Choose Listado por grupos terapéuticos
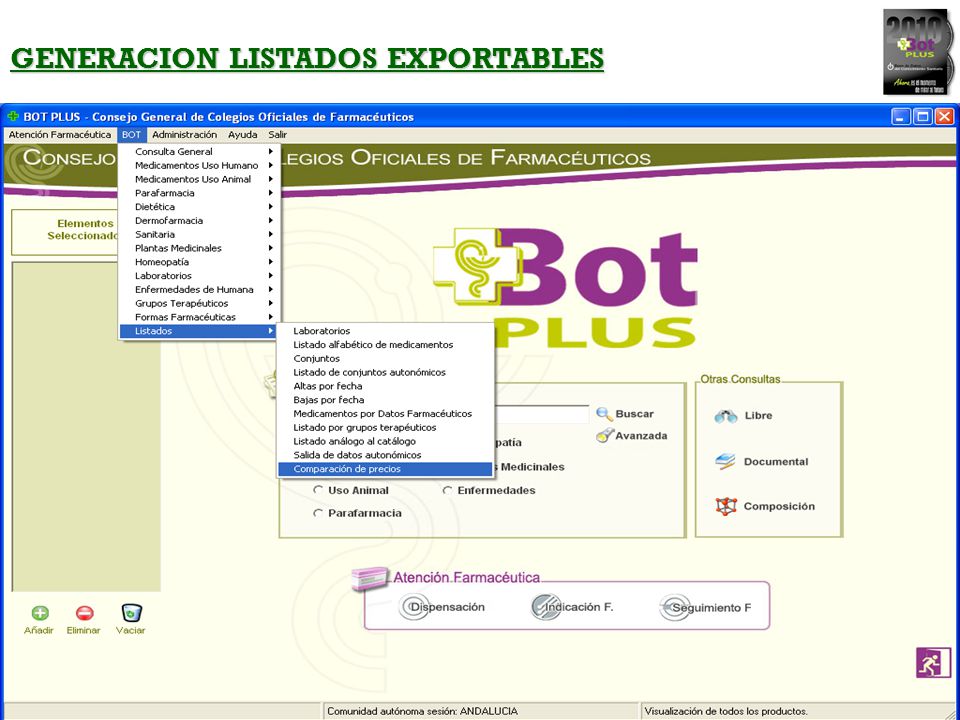The width and height of the screenshot is (960, 720). tap(385, 427)
